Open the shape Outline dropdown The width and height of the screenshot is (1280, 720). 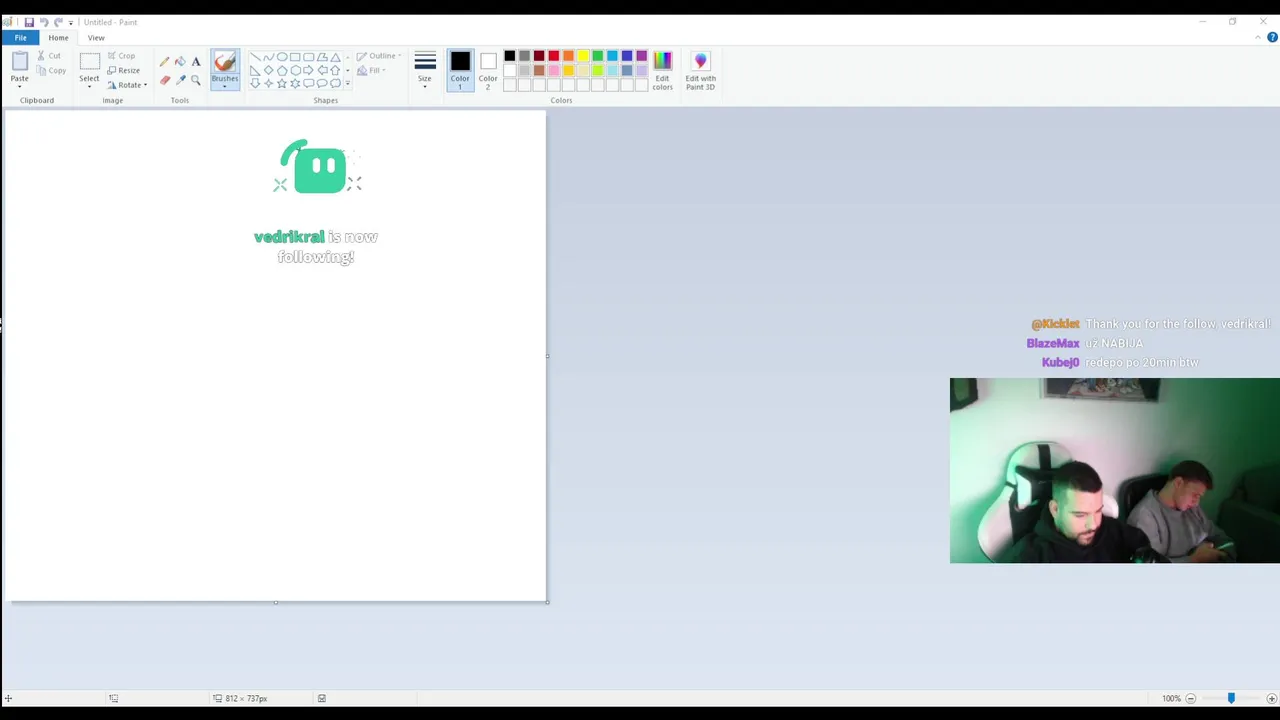click(379, 56)
